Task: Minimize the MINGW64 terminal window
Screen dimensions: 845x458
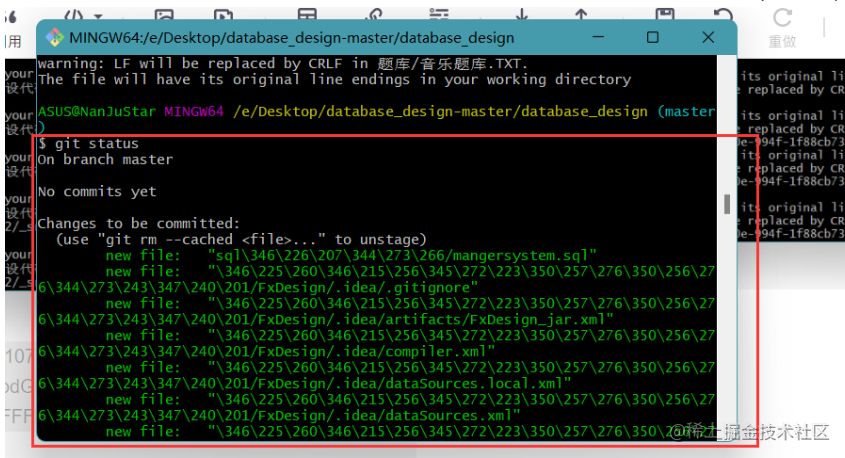Action: click(x=598, y=37)
